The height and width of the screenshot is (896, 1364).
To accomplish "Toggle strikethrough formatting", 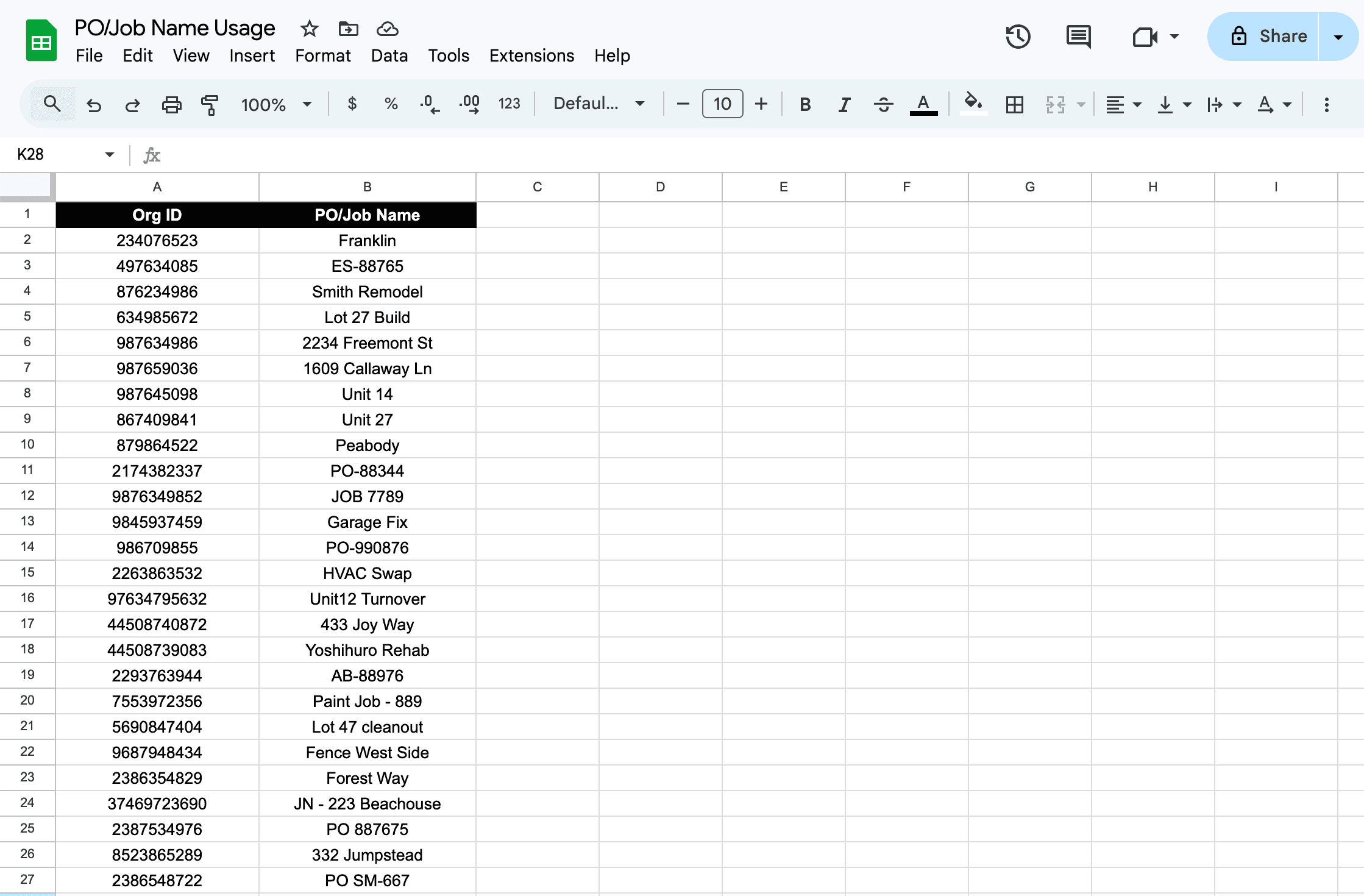I will [x=883, y=104].
